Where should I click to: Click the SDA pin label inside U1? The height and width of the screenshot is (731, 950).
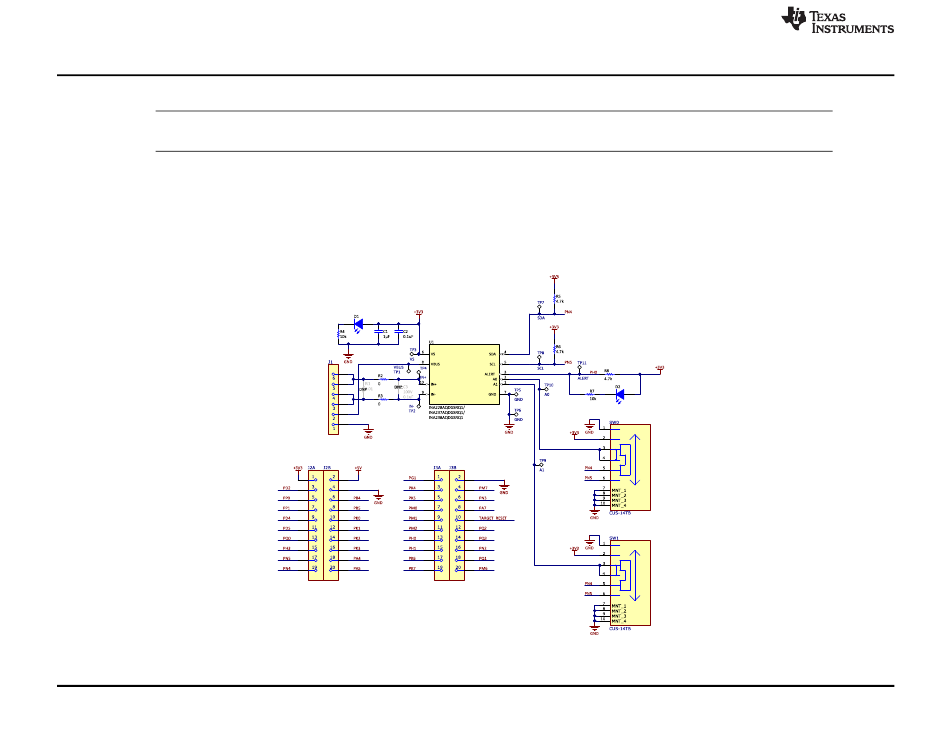coord(492,354)
